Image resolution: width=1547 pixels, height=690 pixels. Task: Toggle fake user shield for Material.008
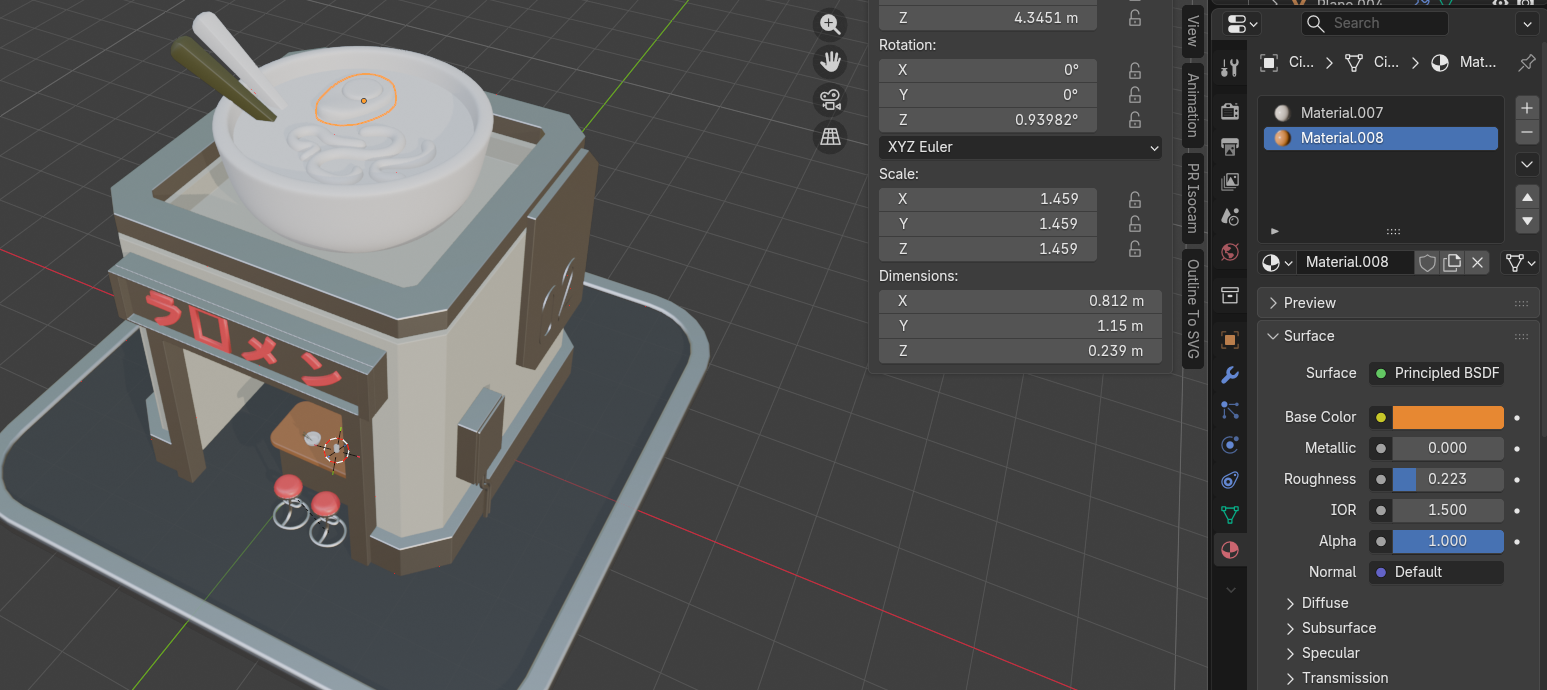[x=1427, y=262]
